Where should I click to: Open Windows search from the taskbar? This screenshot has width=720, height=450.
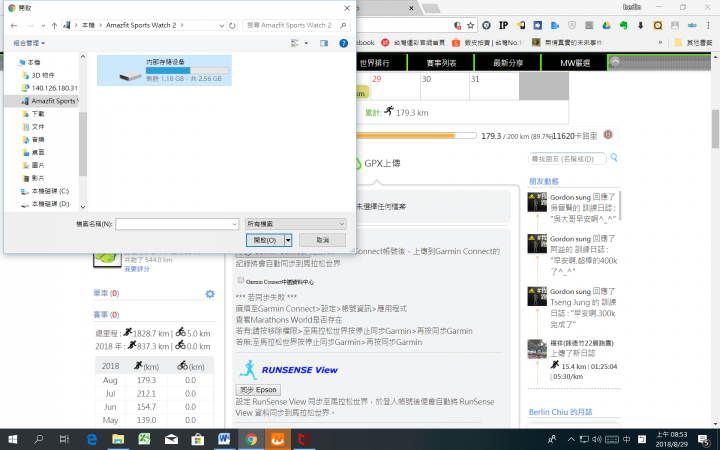39,439
